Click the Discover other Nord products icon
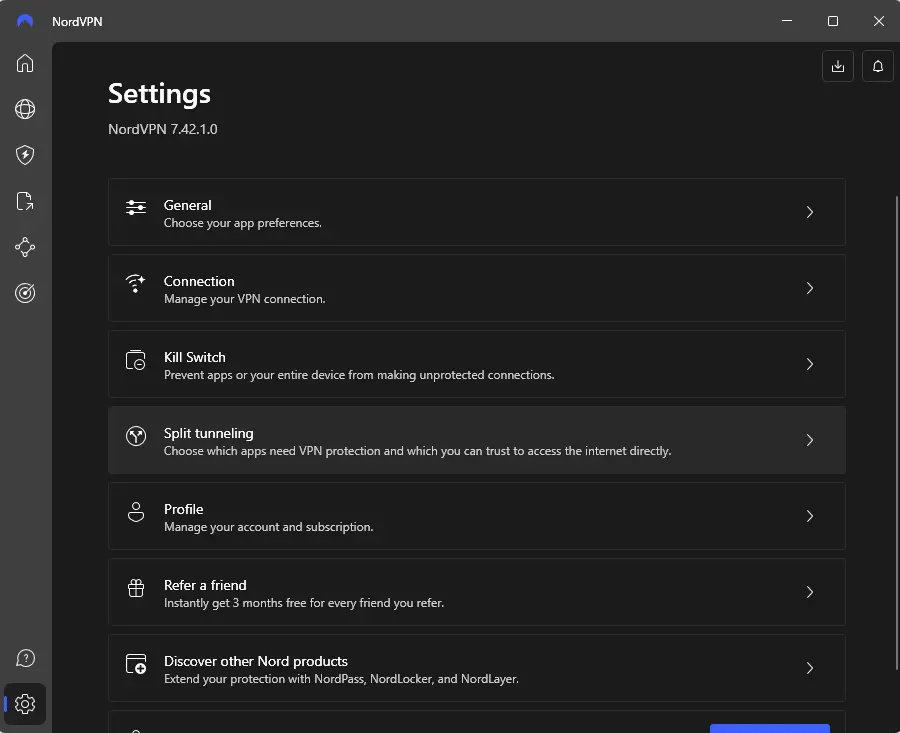The width and height of the screenshot is (900, 733). [136, 664]
